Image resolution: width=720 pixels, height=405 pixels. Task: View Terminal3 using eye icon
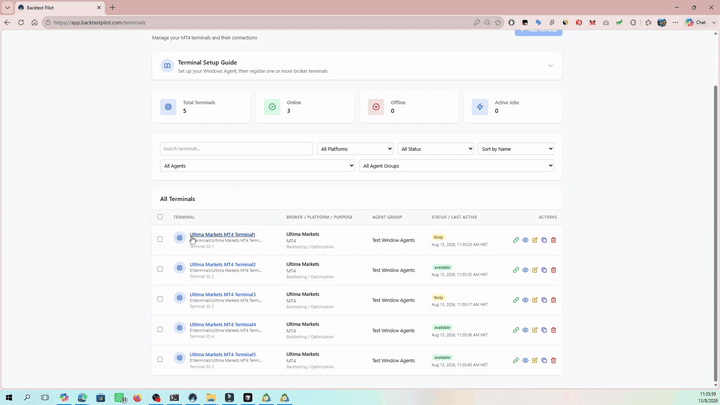pyautogui.click(x=525, y=300)
